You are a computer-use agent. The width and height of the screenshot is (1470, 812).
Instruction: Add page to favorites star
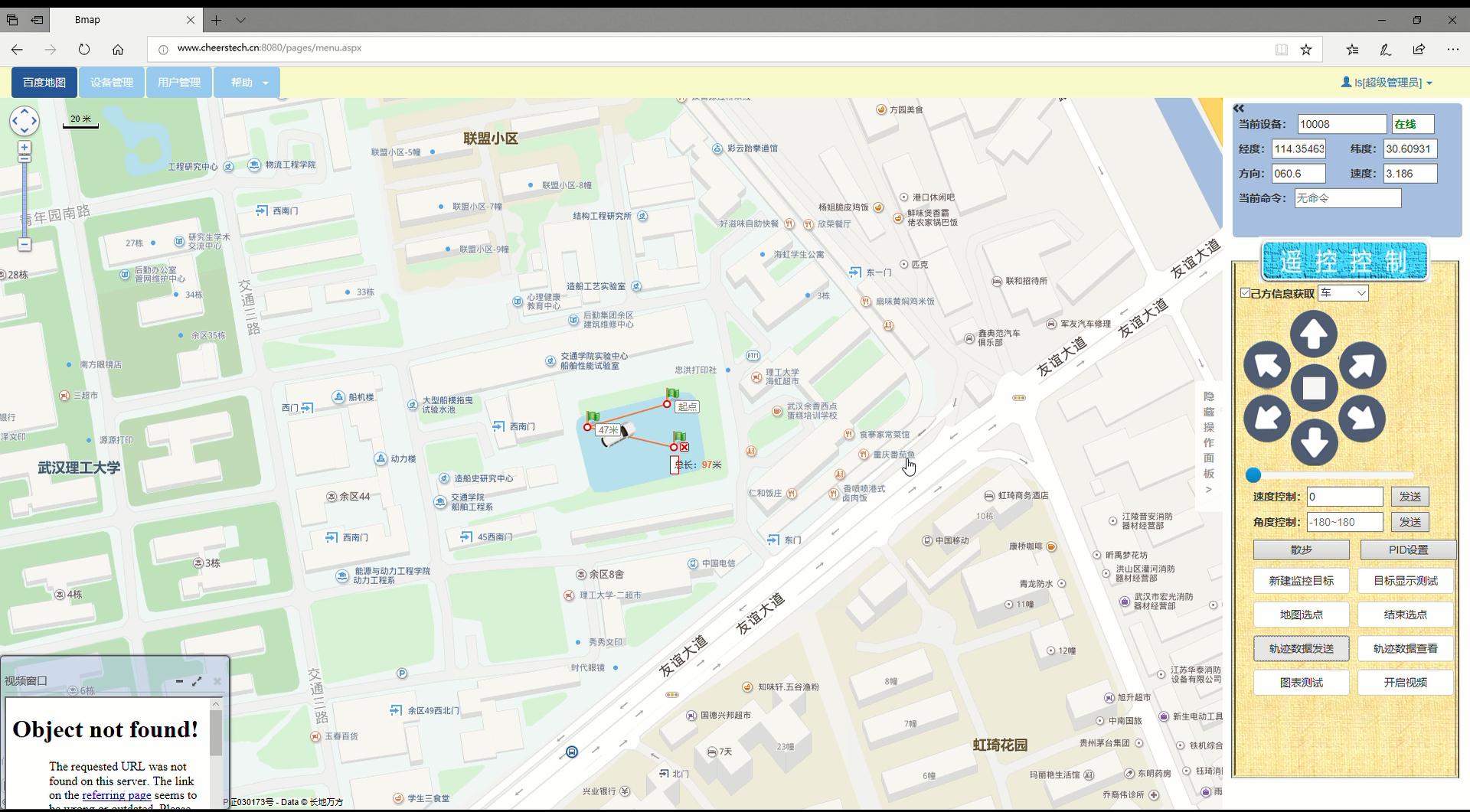(1306, 49)
